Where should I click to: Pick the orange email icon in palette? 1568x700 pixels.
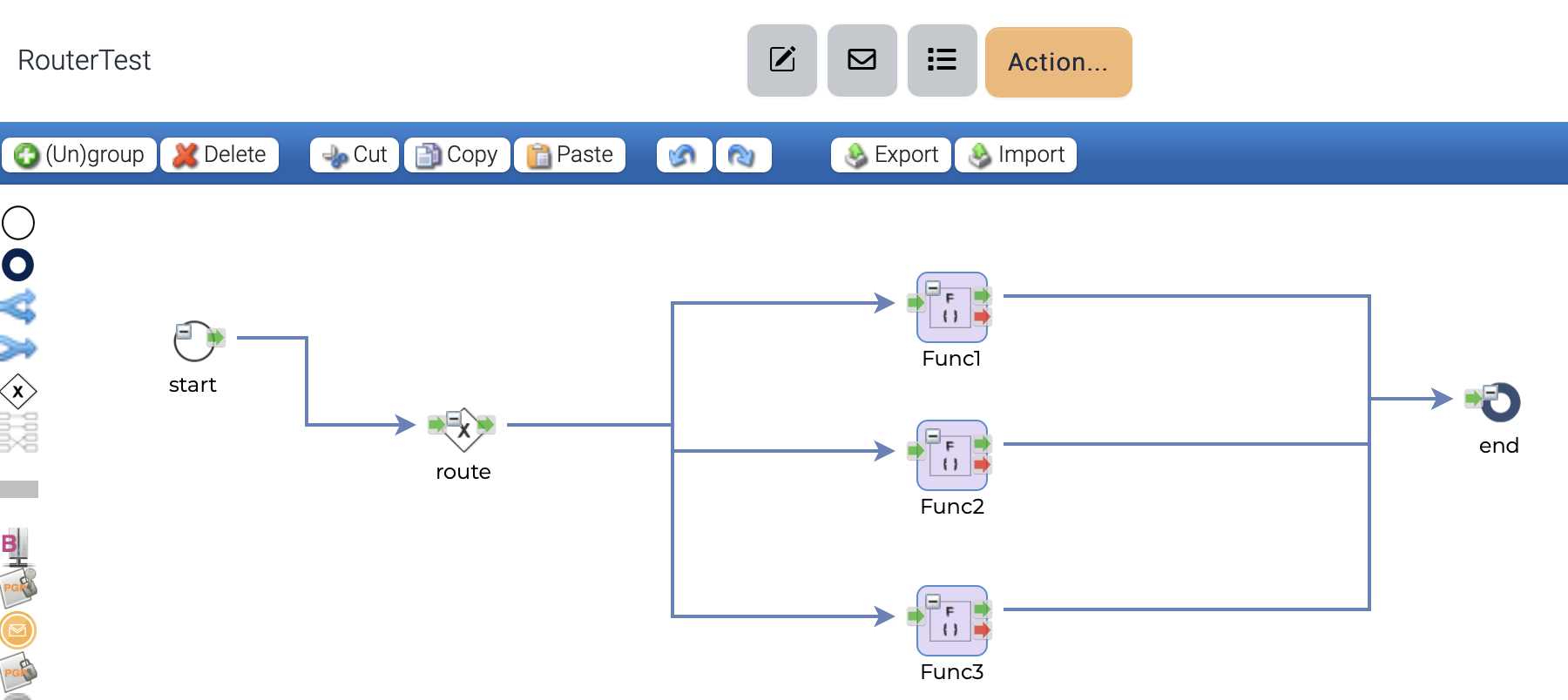coord(18,629)
